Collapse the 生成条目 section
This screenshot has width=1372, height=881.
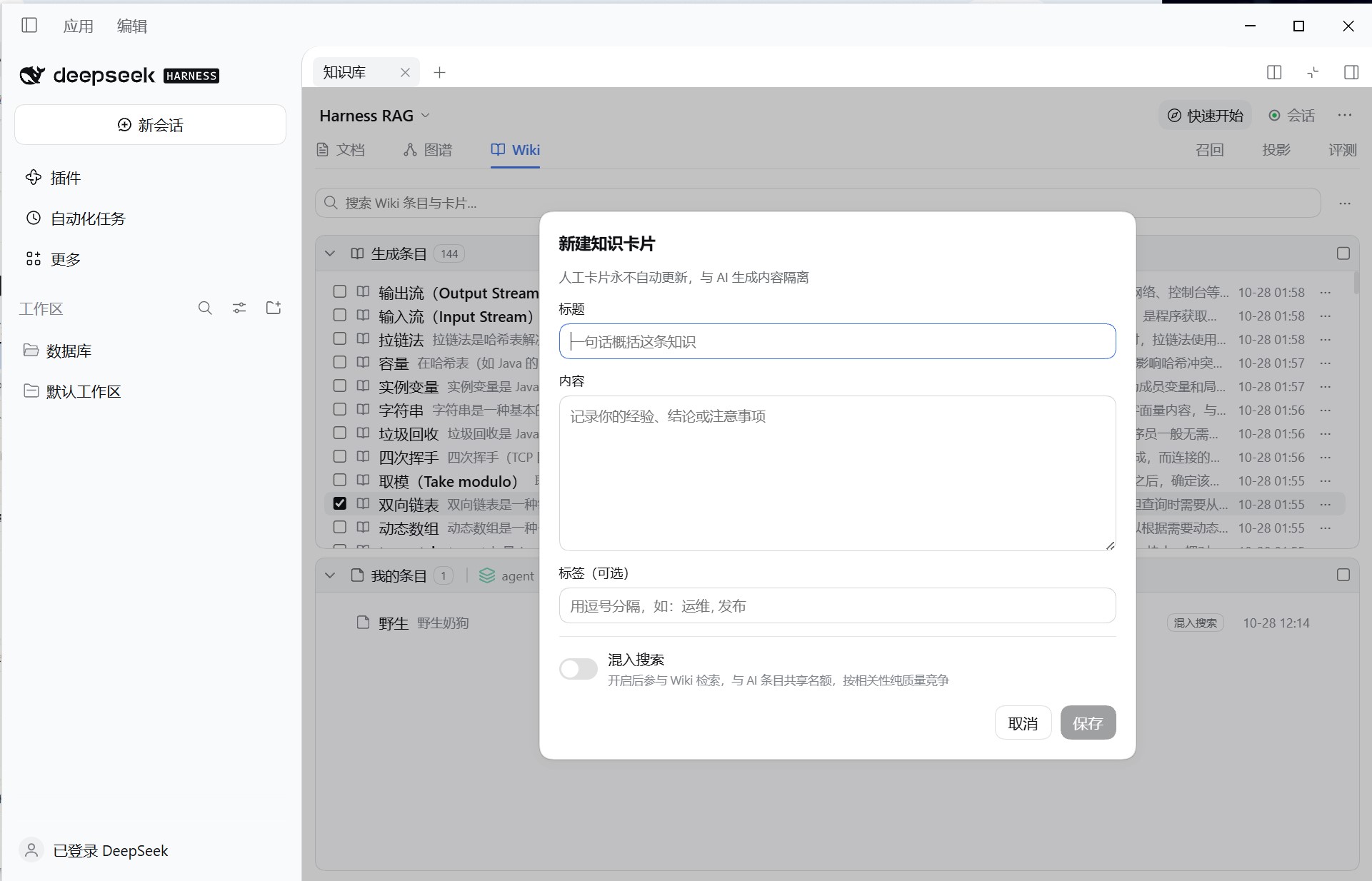click(x=330, y=253)
